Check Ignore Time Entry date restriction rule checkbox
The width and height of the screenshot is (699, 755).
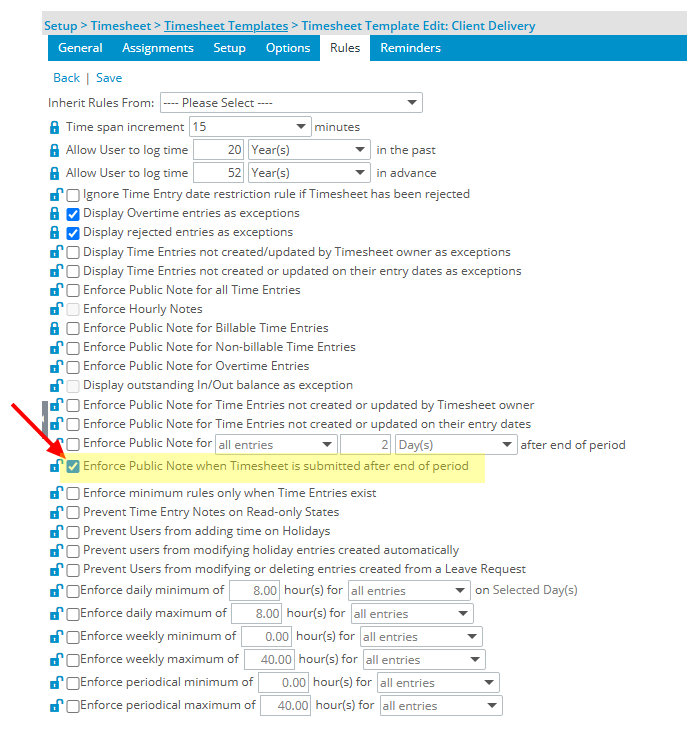73,195
